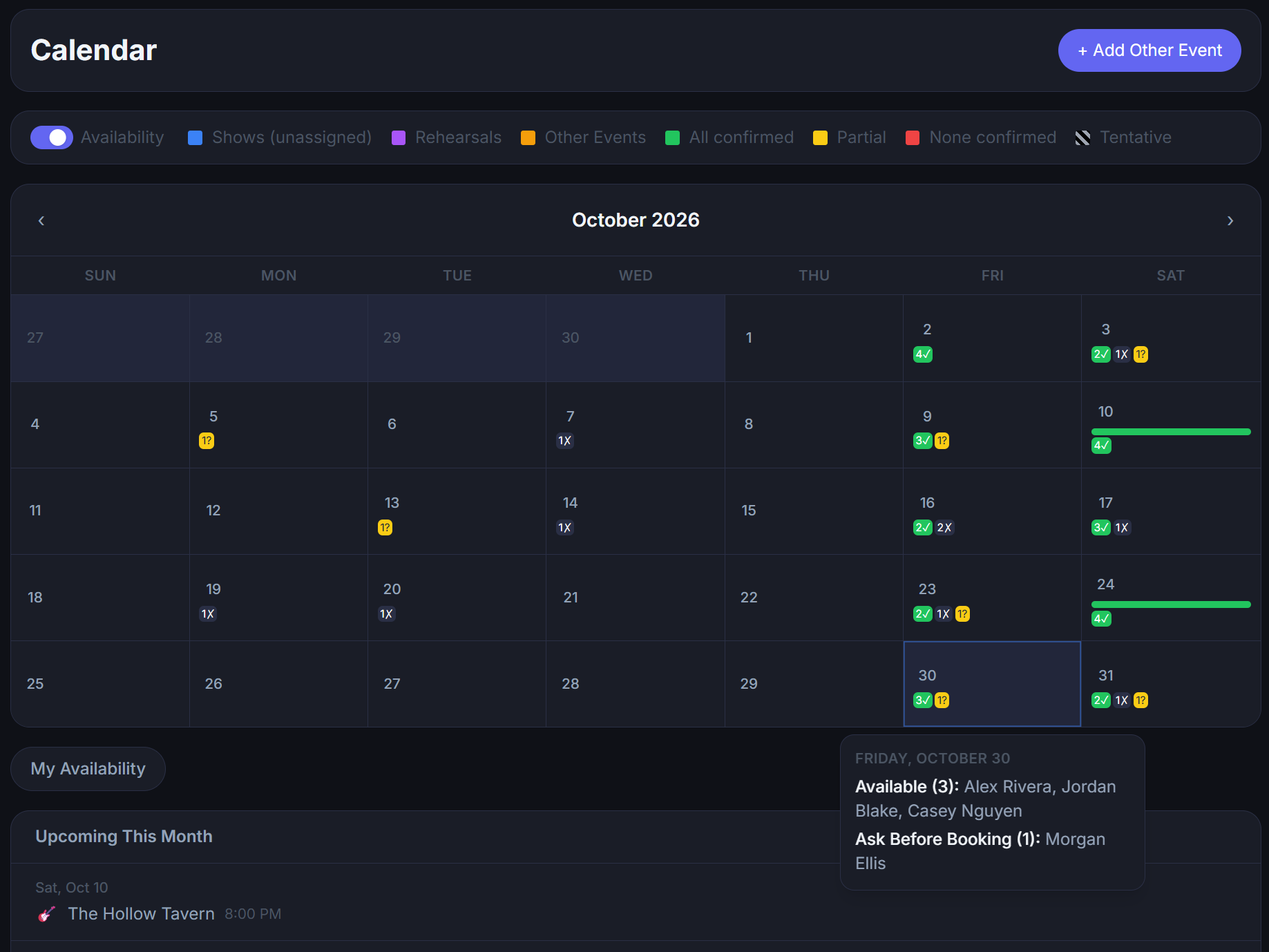Click the 4✓ badge on October 10
The image size is (1269, 952).
tap(1101, 446)
